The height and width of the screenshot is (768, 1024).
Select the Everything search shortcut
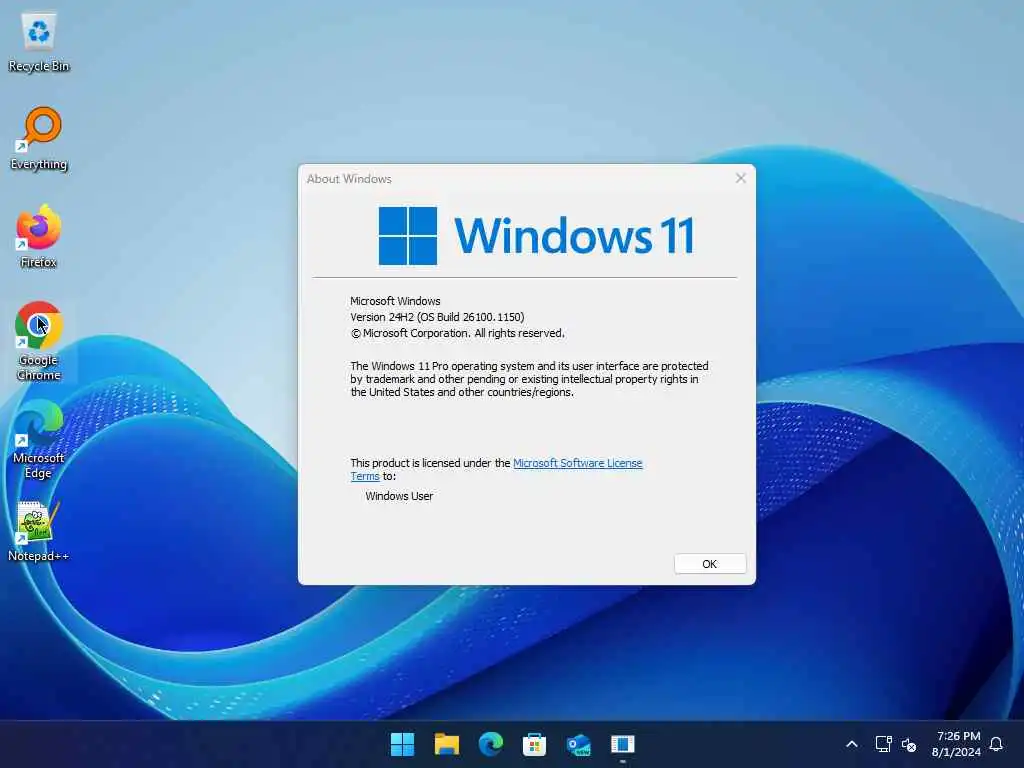(x=39, y=138)
